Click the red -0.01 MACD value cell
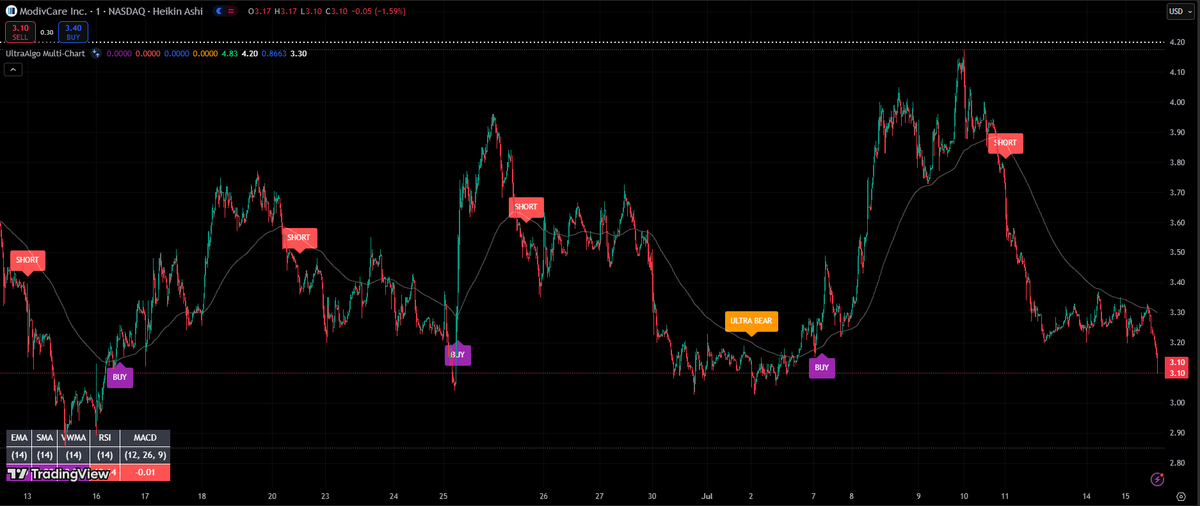The image size is (1200, 506). [144, 472]
